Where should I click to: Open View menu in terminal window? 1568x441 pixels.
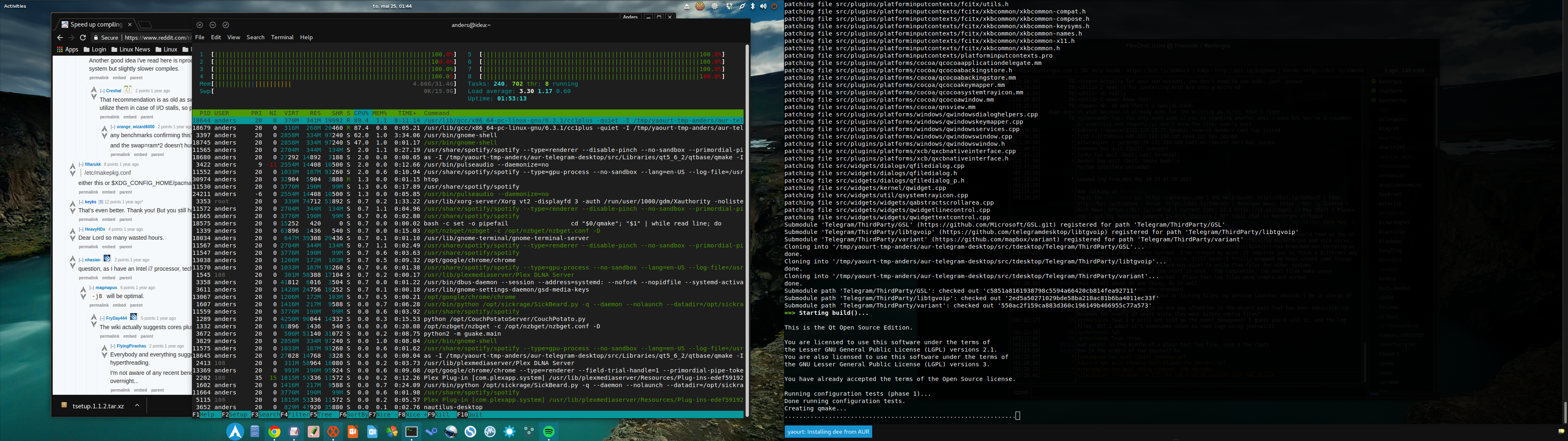[234, 37]
